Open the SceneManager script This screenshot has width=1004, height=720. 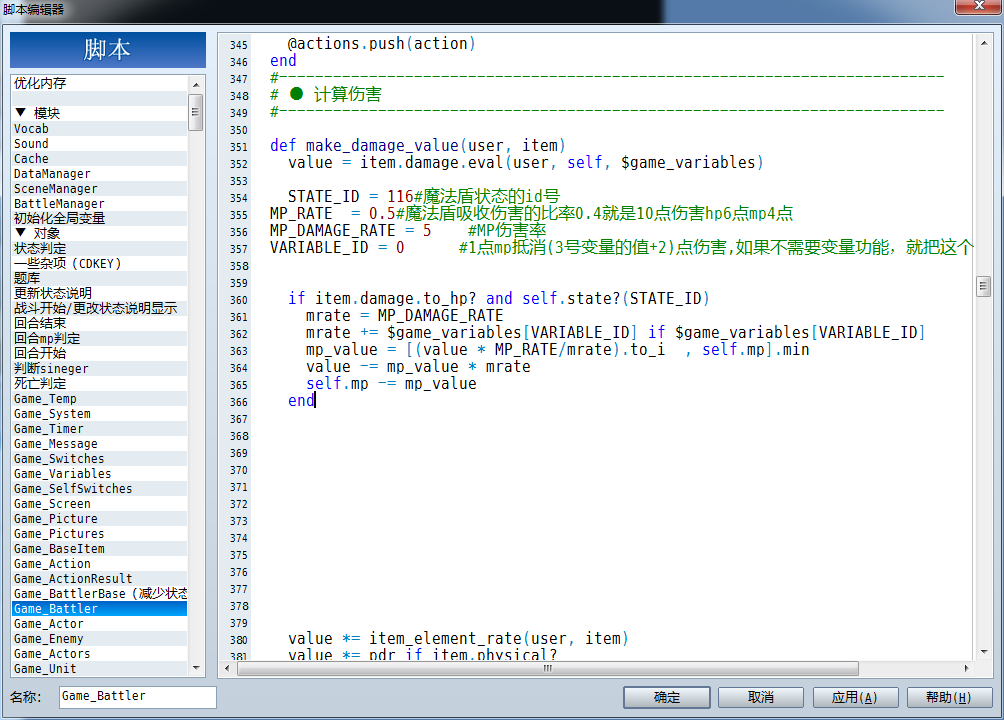click(100, 188)
